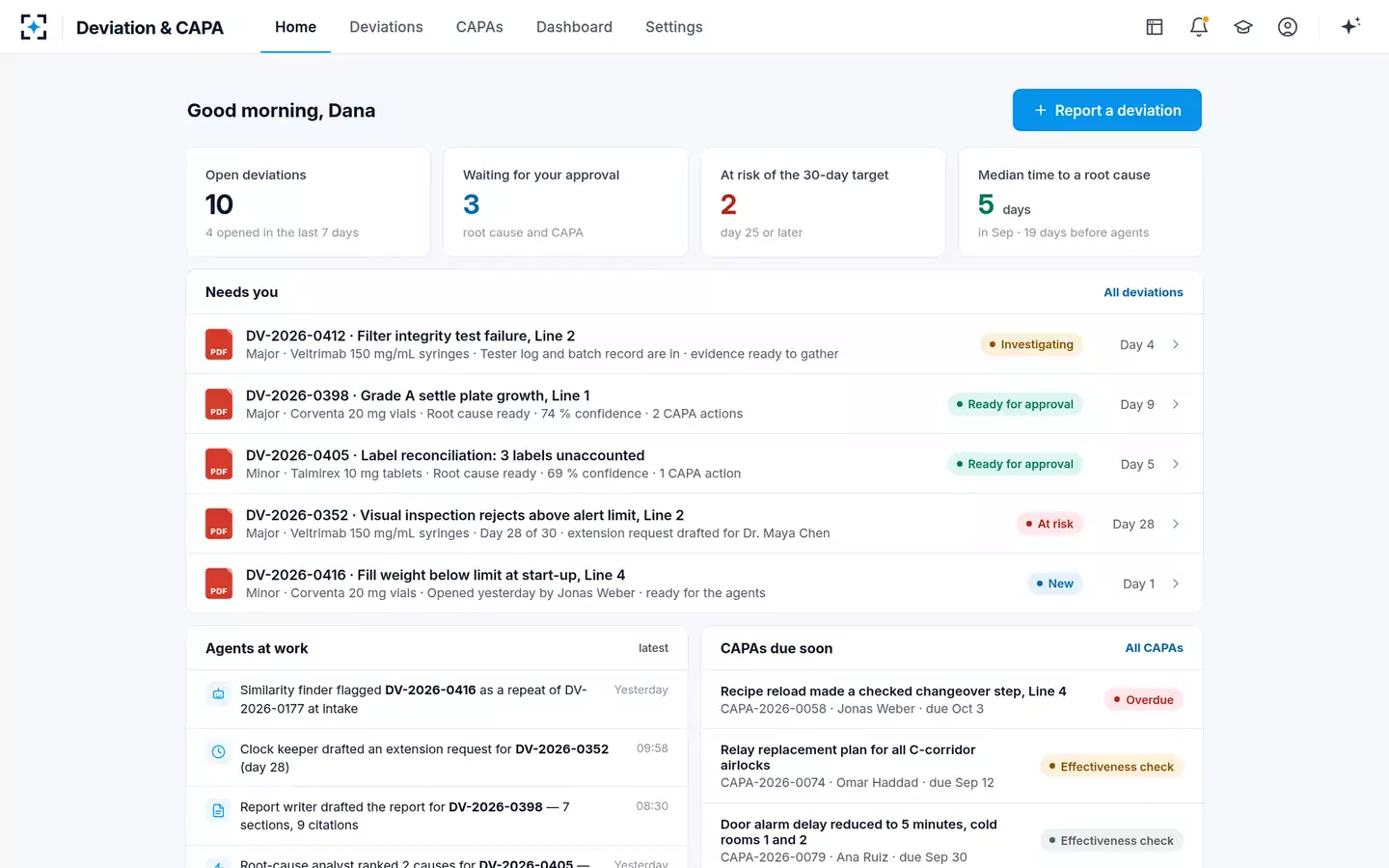Open DV-2026-0405 Label reconciliation title
The image size is (1389, 868).
click(445, 455)
